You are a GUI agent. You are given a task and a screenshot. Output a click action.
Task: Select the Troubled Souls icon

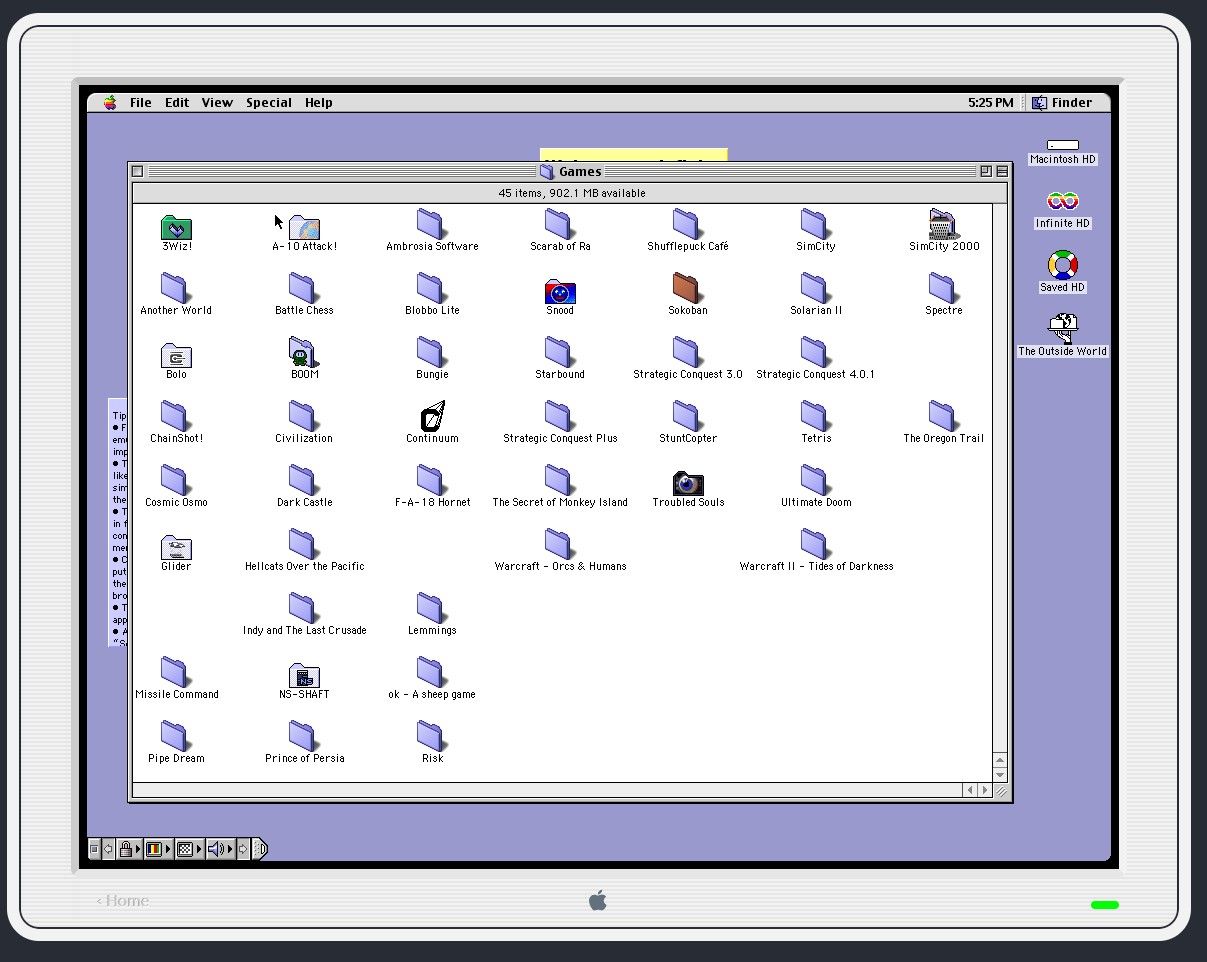(x=688, y=483)
